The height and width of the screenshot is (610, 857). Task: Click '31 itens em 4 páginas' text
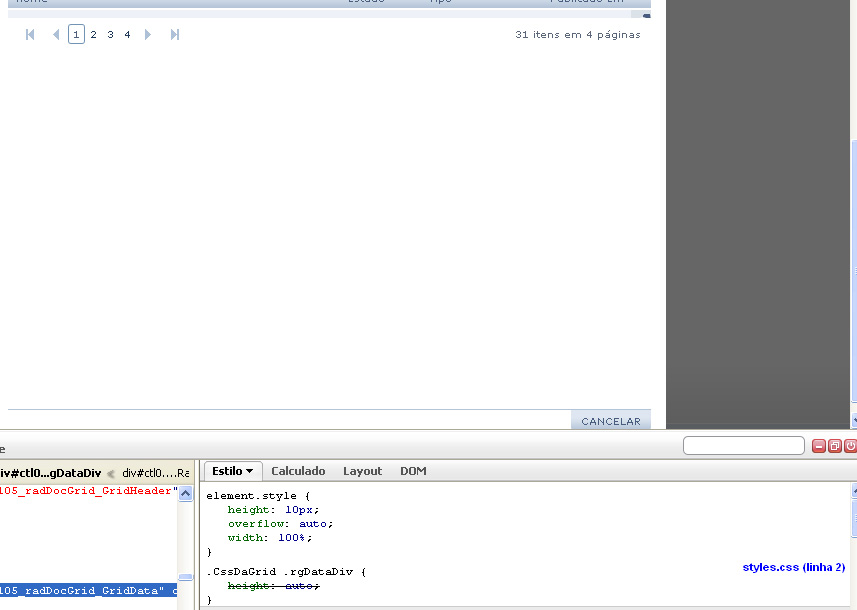click(578, 34)
